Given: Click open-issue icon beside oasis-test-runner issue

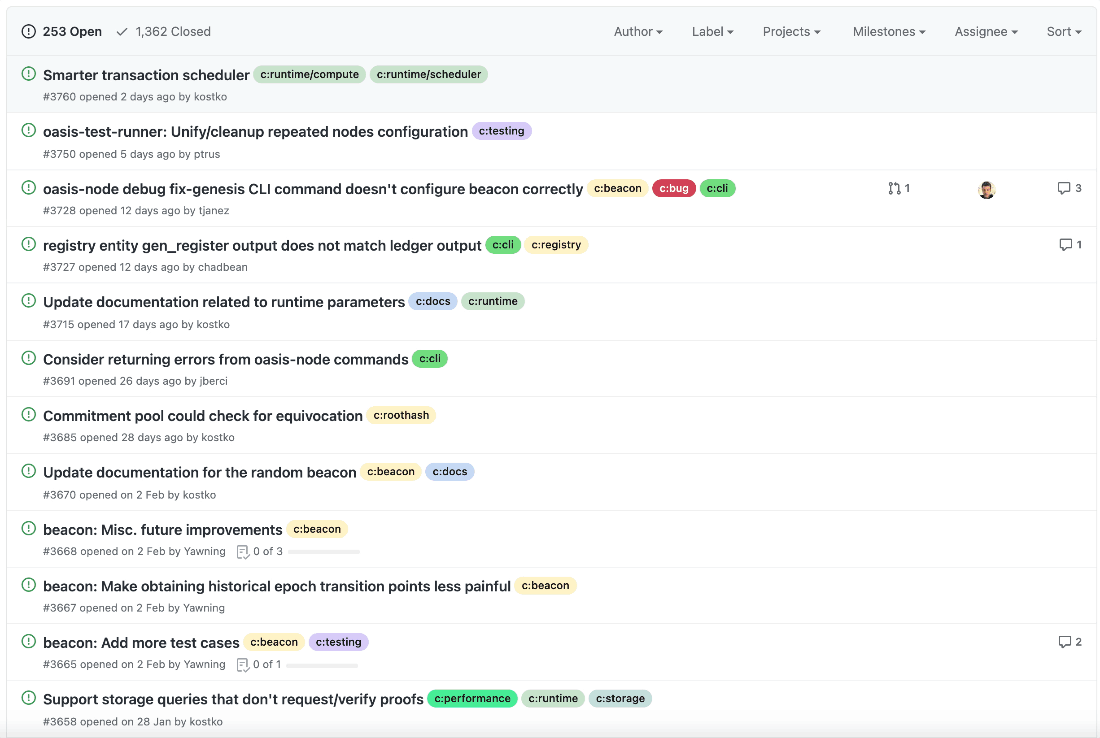Looking at the screenshot, I should (x=29, y=130).
